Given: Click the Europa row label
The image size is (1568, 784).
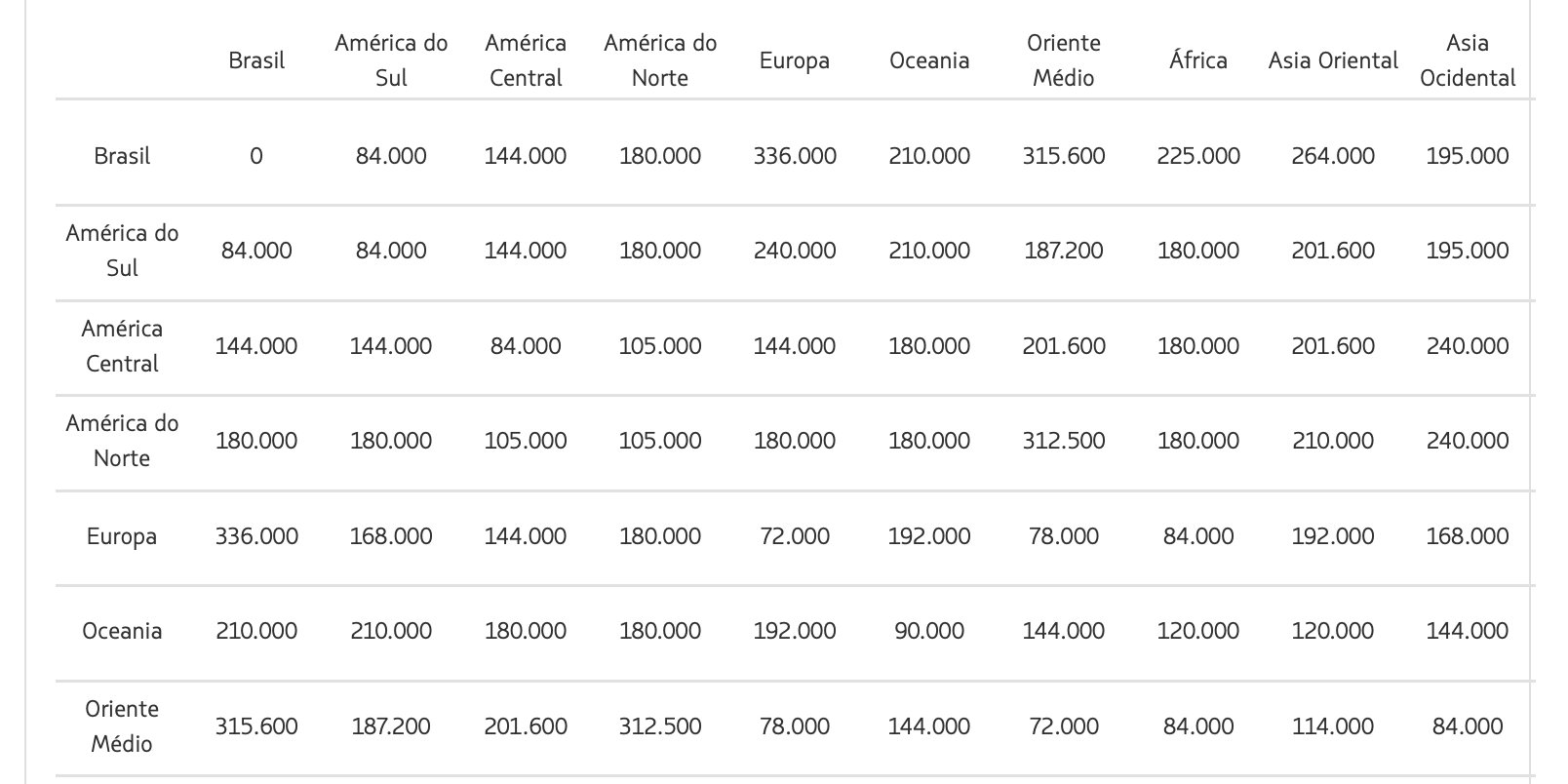Looking at the screenshot, I should coord(122,536).
